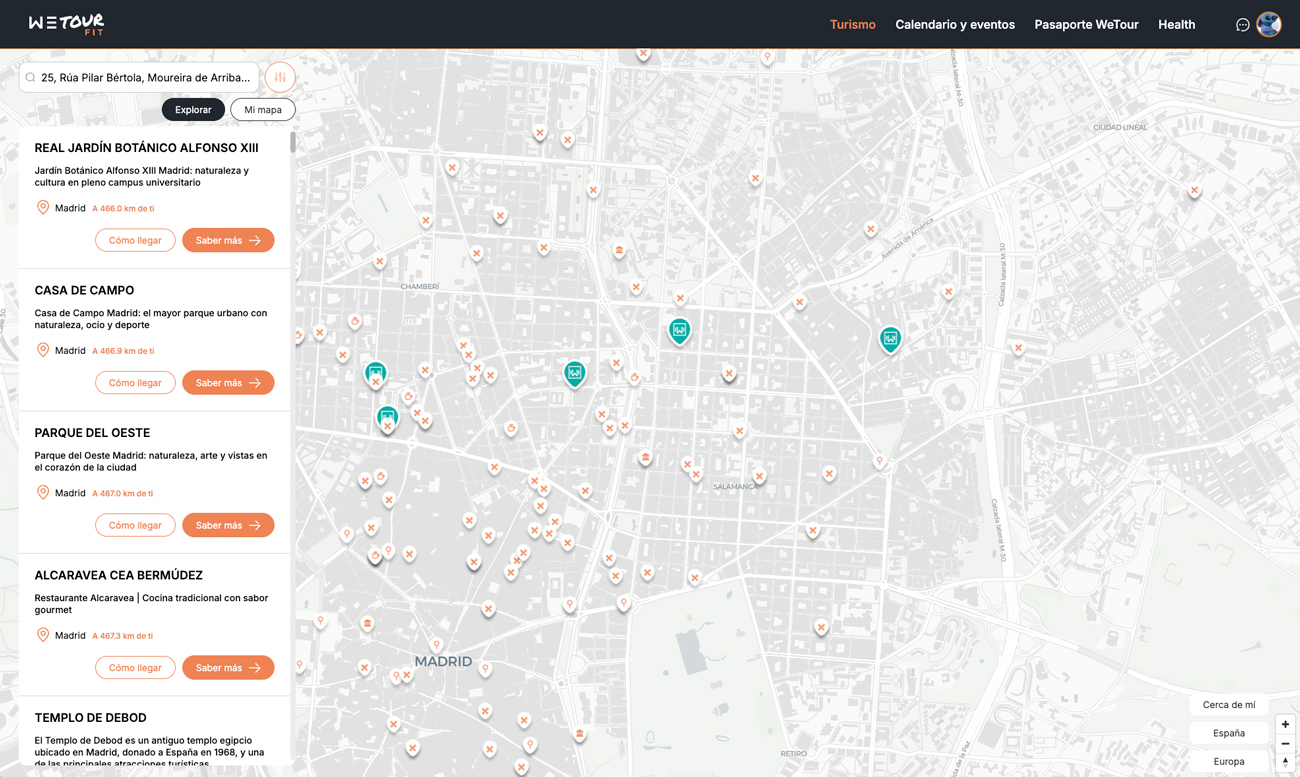Click the address search input field

point(146,77)
